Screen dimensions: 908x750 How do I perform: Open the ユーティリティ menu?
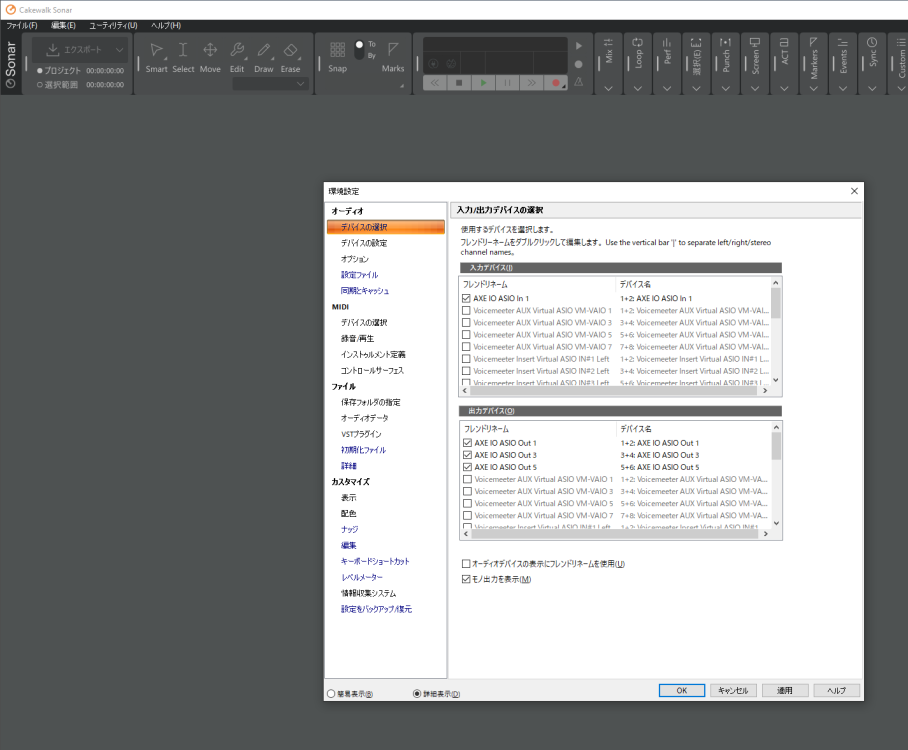[x=114, y=25]
